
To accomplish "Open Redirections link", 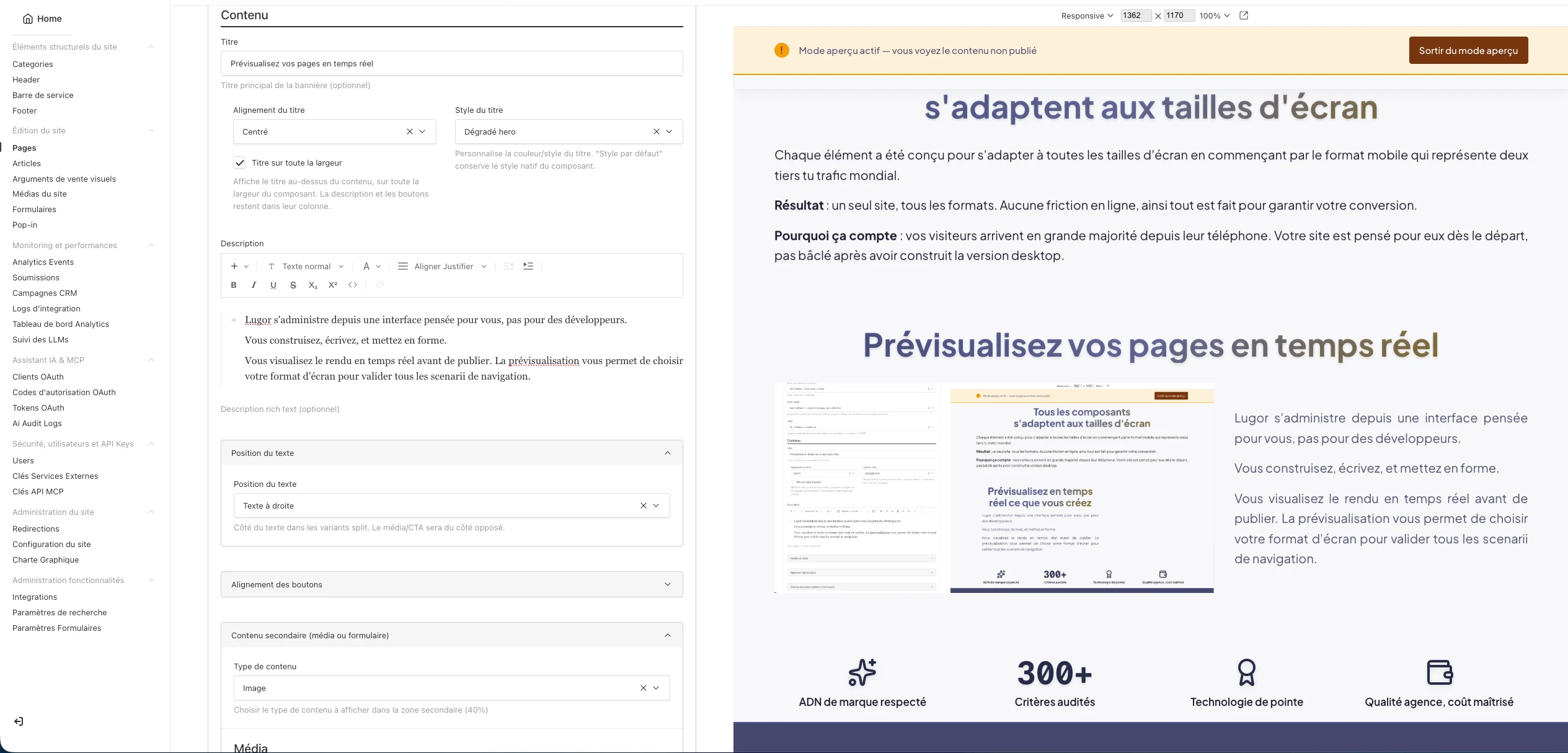I will tap(36, 528).
